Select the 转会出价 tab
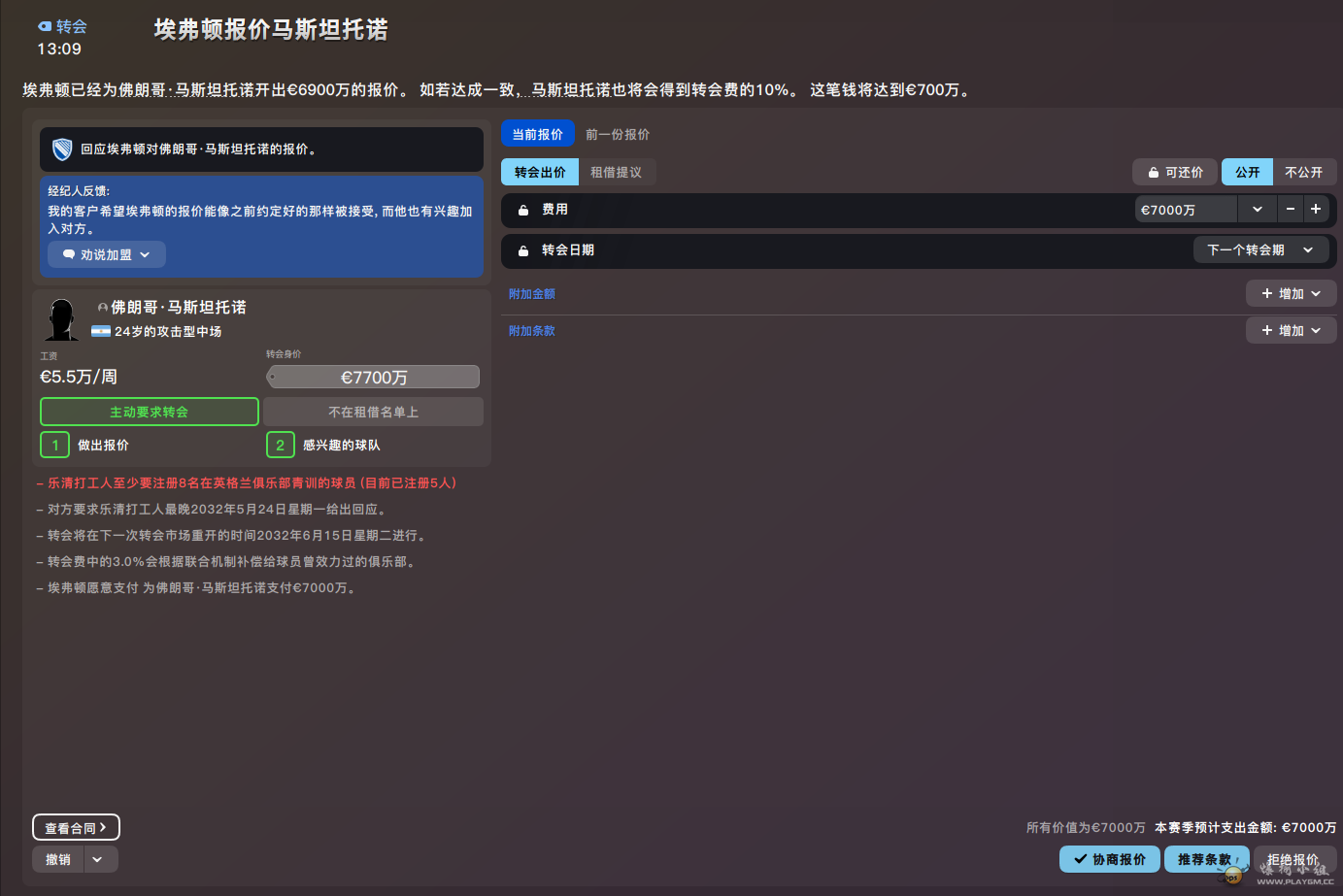1343x896 pixels. click(540, 172)
